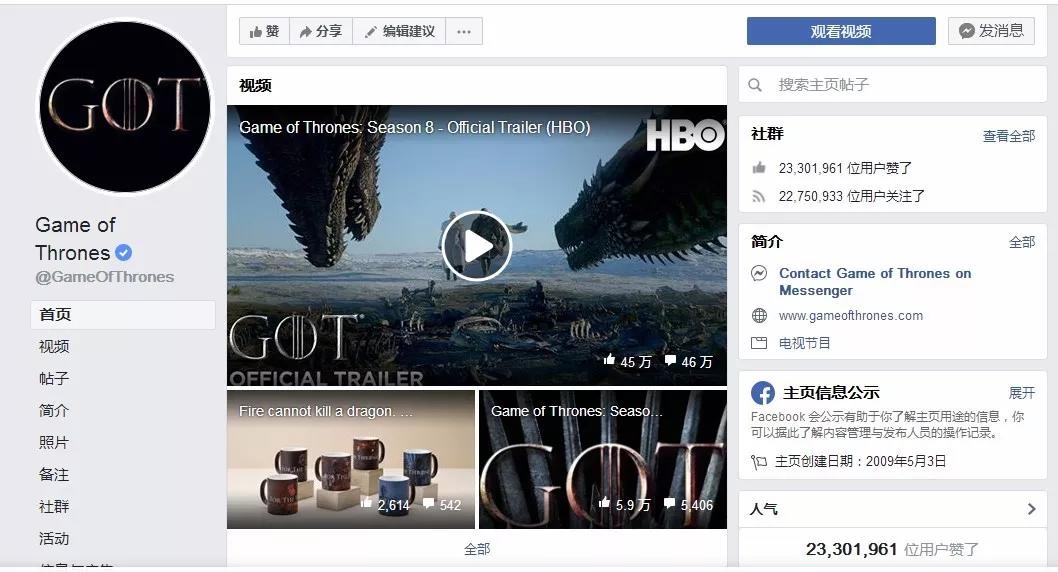1058x572 pixels.
Task: Click the blue verified badge icon
Action: tap(123, 253)
